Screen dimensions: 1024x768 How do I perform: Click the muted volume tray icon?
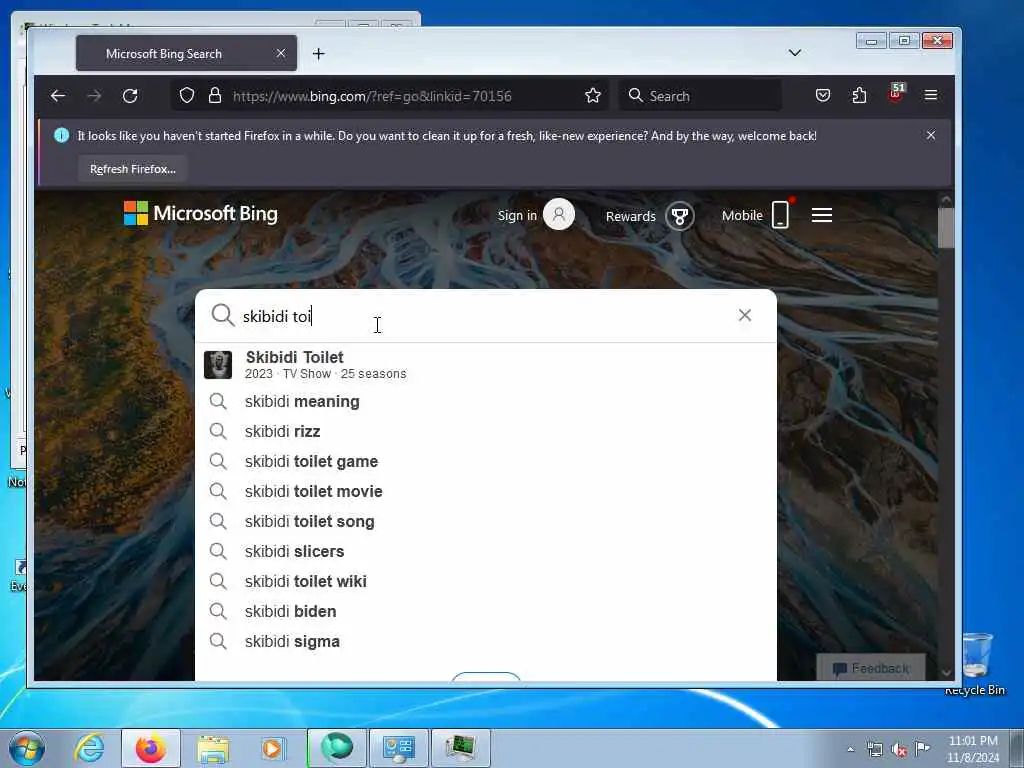click(x=899, y=750)
